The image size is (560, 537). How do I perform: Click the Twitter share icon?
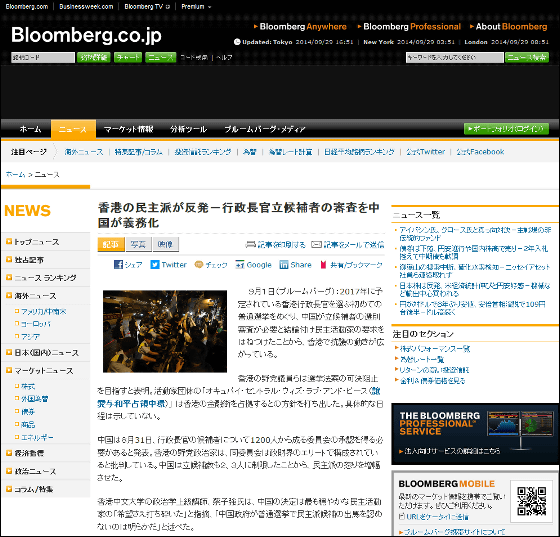pos(155,265)
